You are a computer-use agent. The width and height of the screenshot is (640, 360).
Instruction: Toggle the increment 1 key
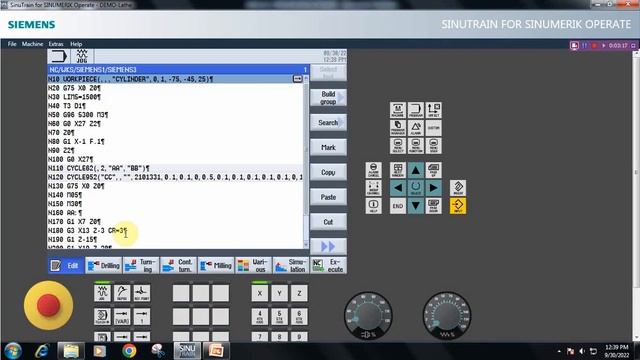coord(142,317)
